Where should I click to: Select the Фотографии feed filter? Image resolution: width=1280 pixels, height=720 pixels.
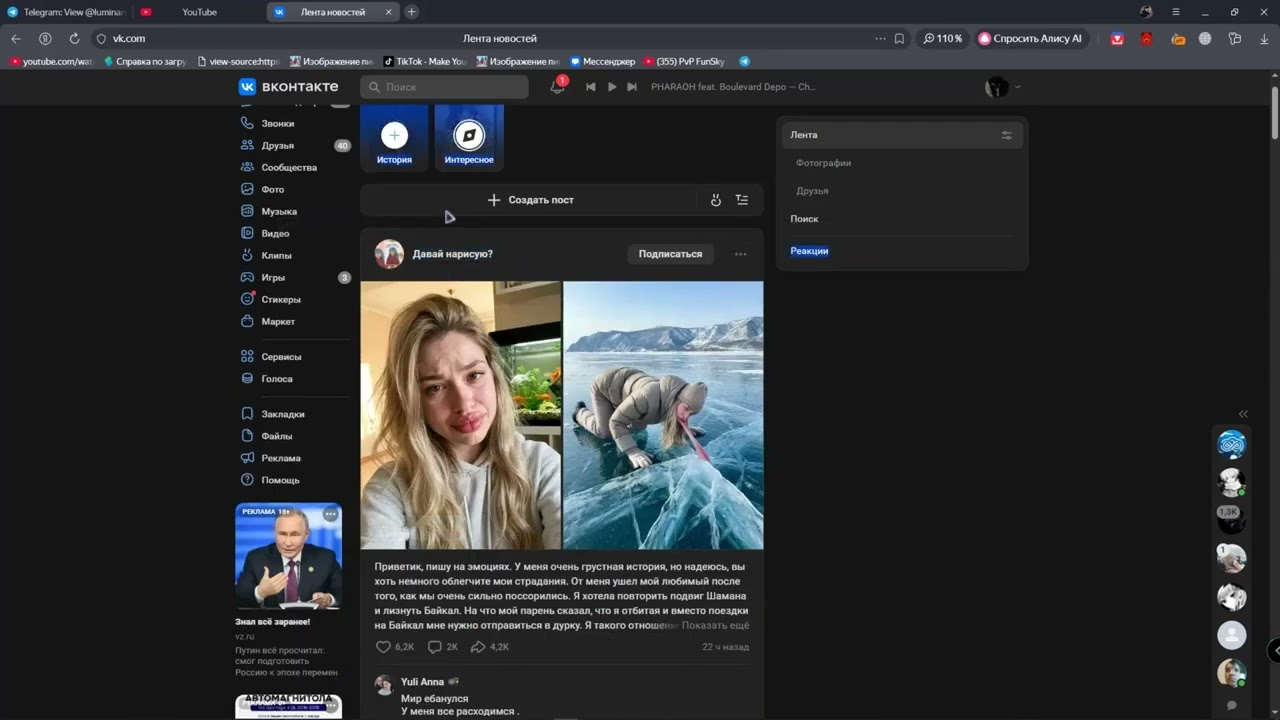point(823,163)
